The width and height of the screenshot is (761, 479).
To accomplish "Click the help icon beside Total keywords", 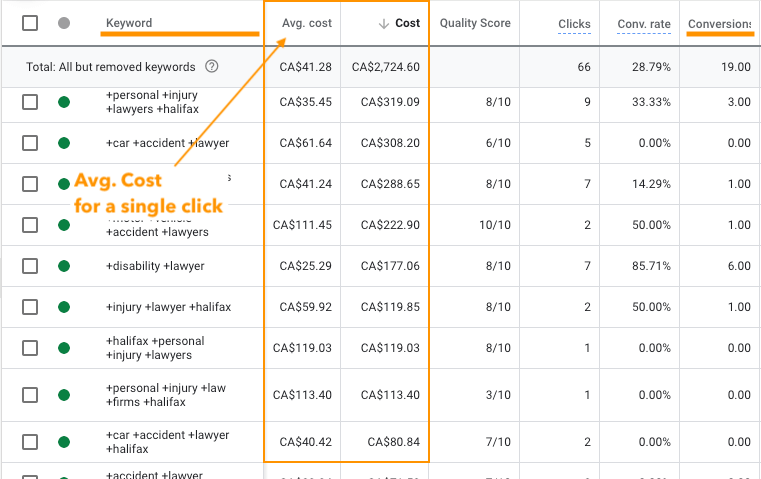I will pyautogui.click(x=212, y=66).
